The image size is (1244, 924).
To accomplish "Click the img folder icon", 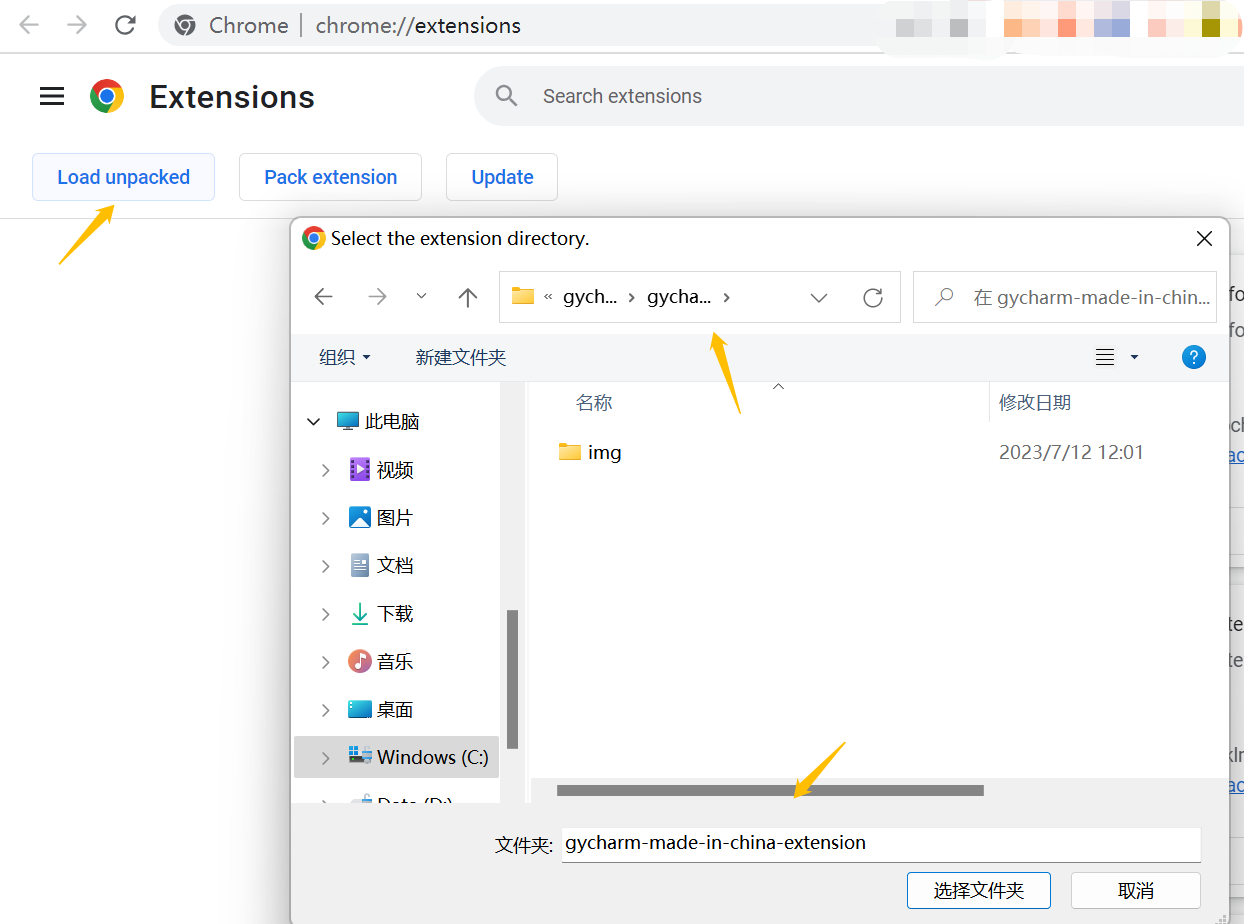I will pos(570,452).
